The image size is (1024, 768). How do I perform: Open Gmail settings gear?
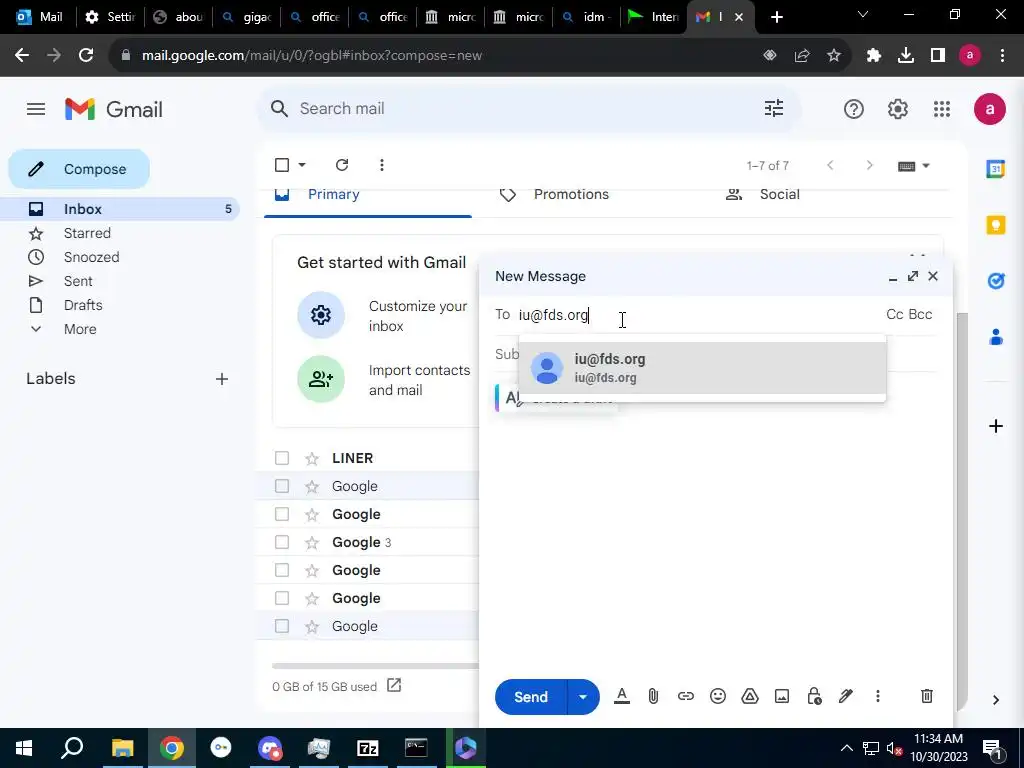tap(898, 109)
